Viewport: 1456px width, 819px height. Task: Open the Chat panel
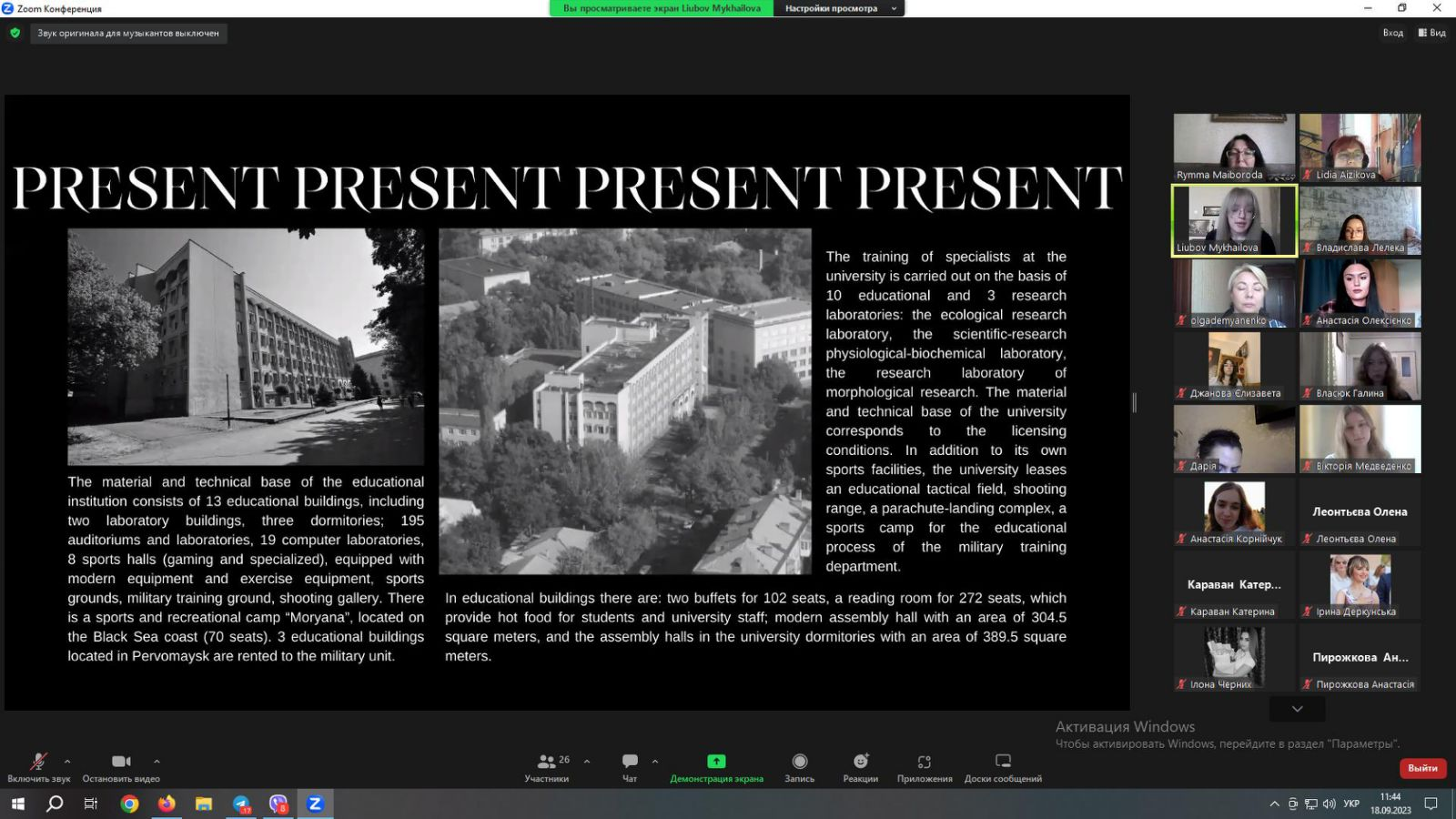[630, 762]
